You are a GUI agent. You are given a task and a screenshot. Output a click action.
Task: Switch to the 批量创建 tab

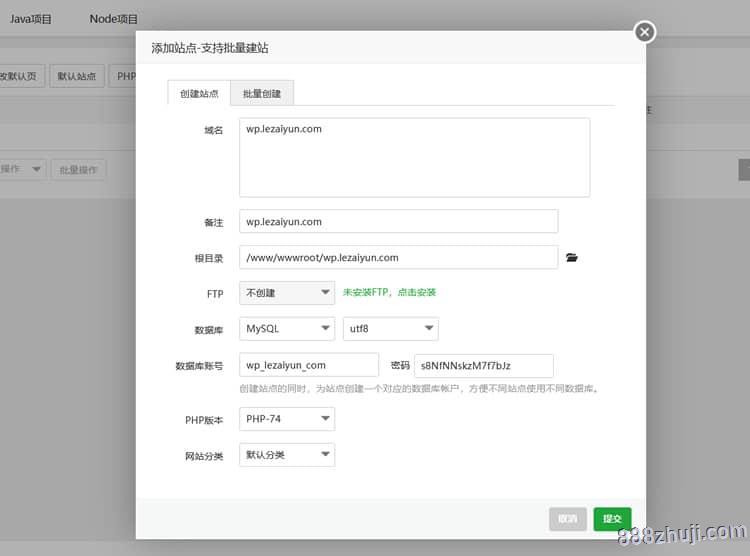click(x=261, y=93)
